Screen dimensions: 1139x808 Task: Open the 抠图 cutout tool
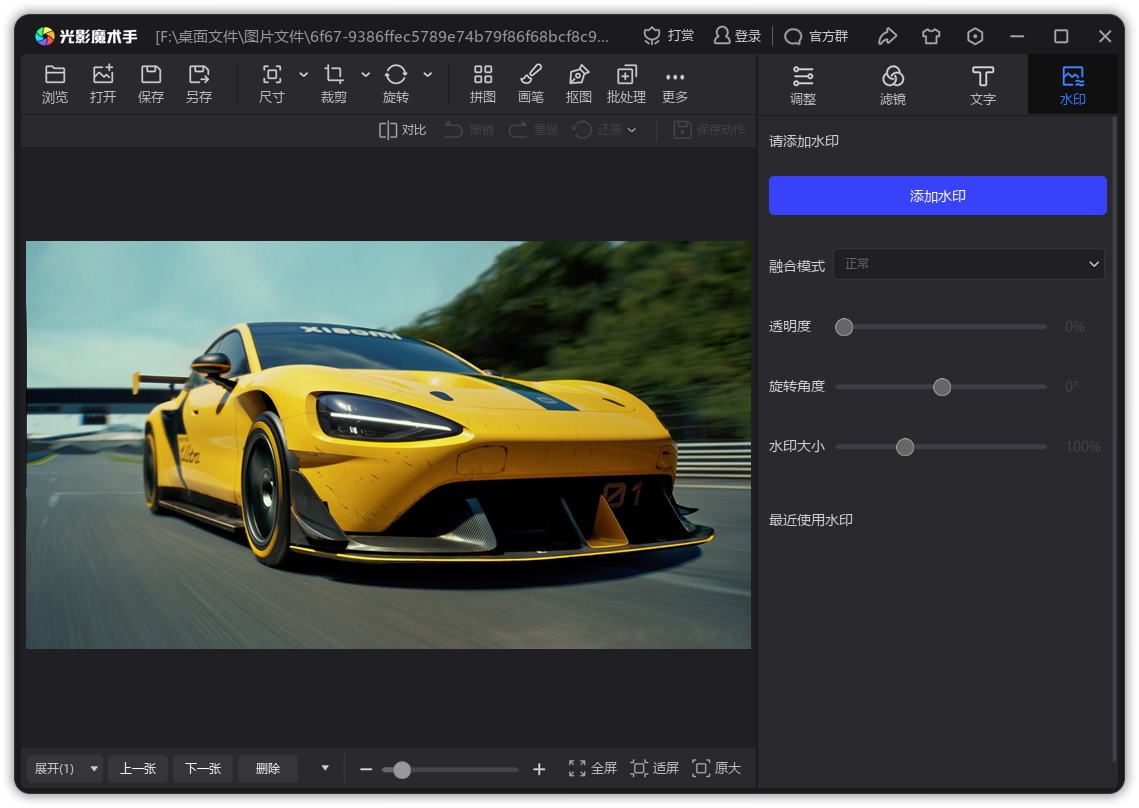click(x=579, y=84)
